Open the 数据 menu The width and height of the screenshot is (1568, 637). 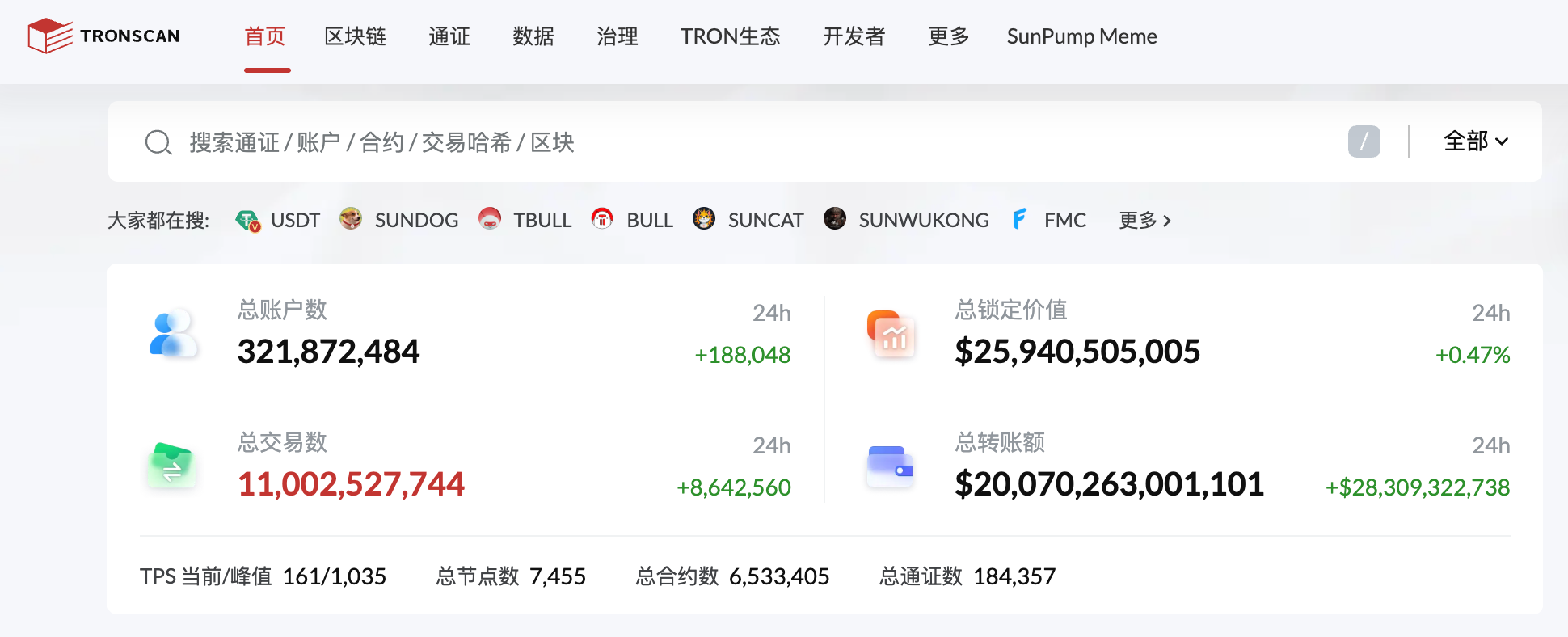(x=533, y=36)
